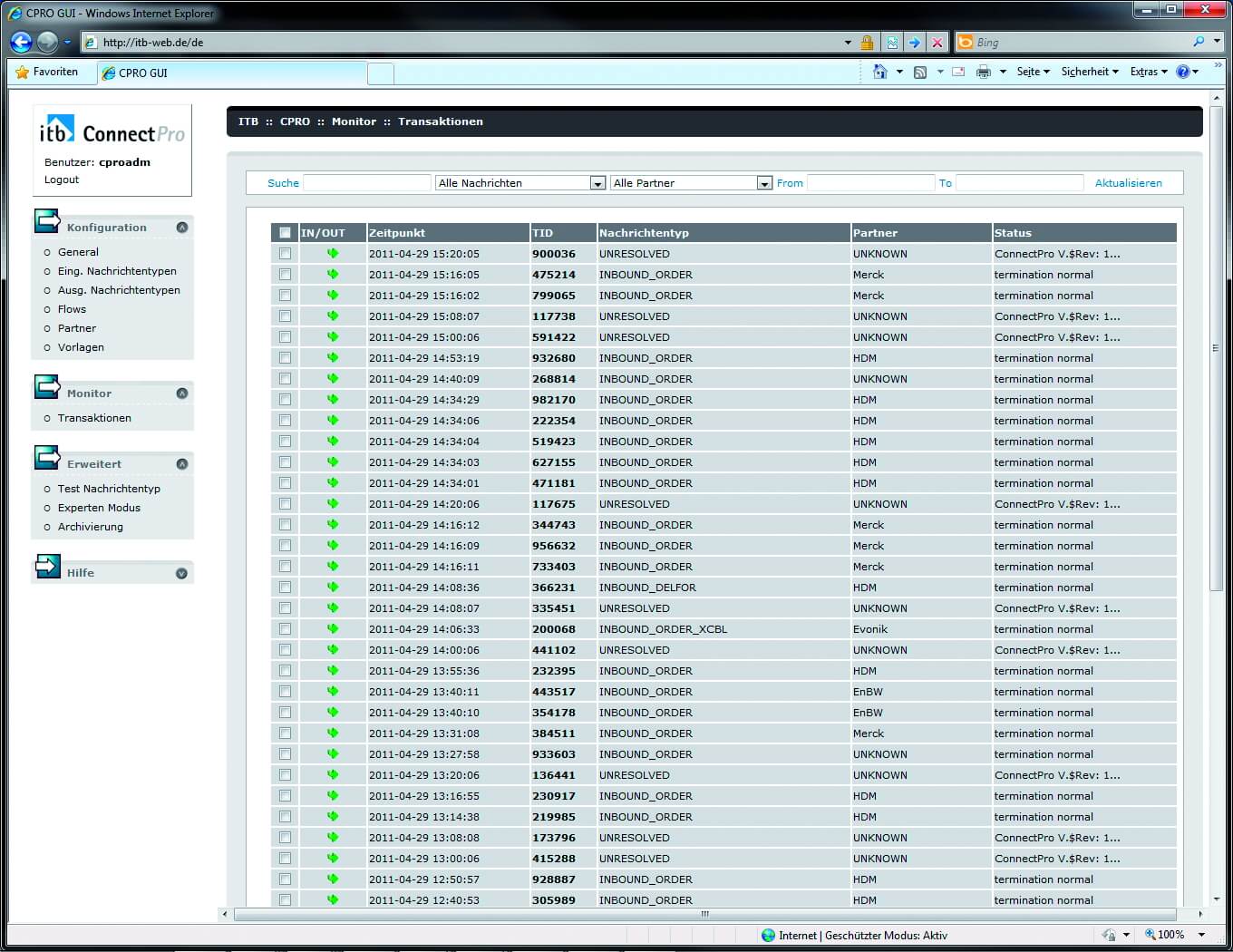Click green arrow icon for TID 900036

click(333, 254)
